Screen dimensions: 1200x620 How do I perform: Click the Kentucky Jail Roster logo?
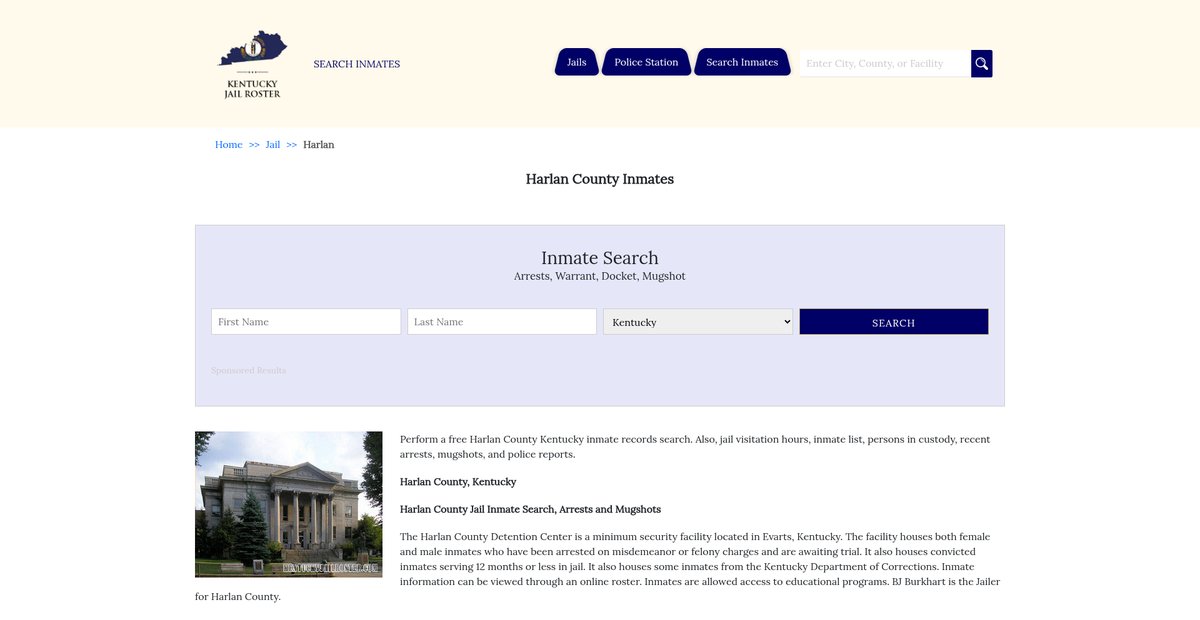coord(252,64)
